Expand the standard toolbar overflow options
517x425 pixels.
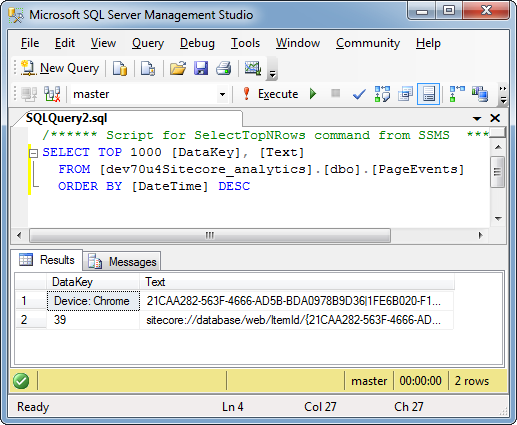pyautogui.click(x=272, y=69)
